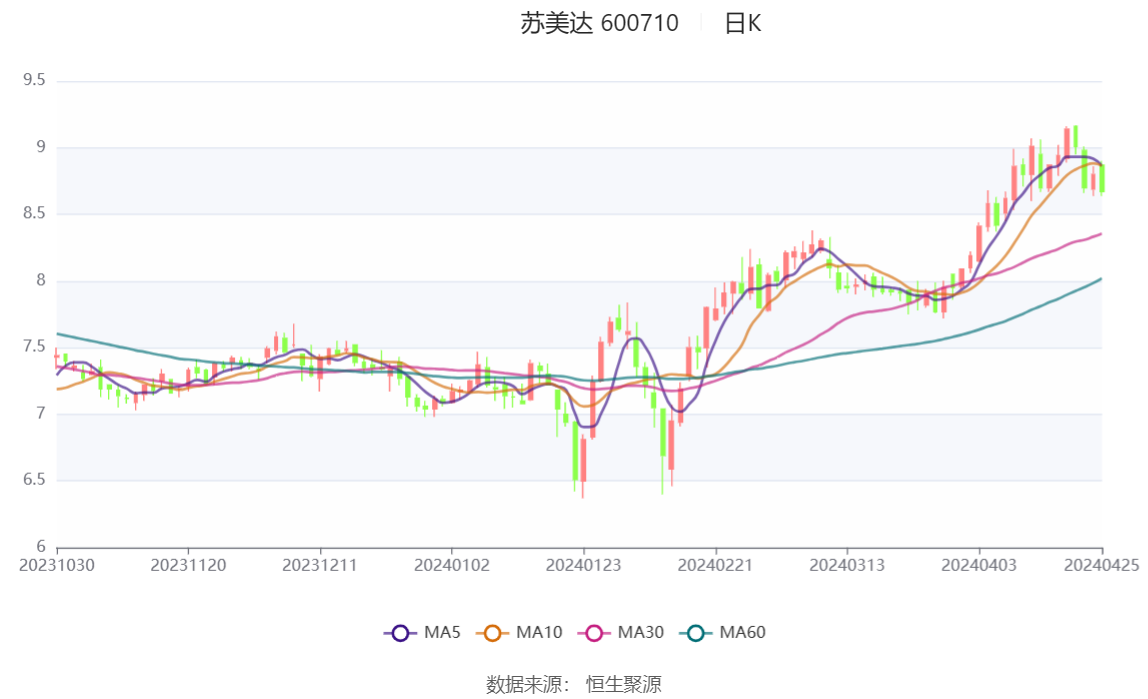Click the x-axis date 20240425
The width and height of the screenshot is (1148, 699).
pos(1101,566)
